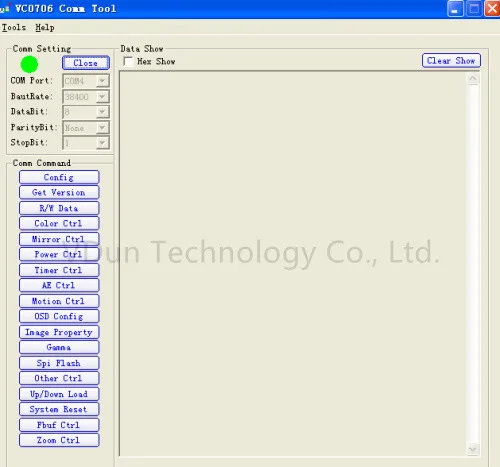The image size is (500, 467).
Task: Click scroll-down arrow in Data Show area
Action: click(x=473, y=449)
